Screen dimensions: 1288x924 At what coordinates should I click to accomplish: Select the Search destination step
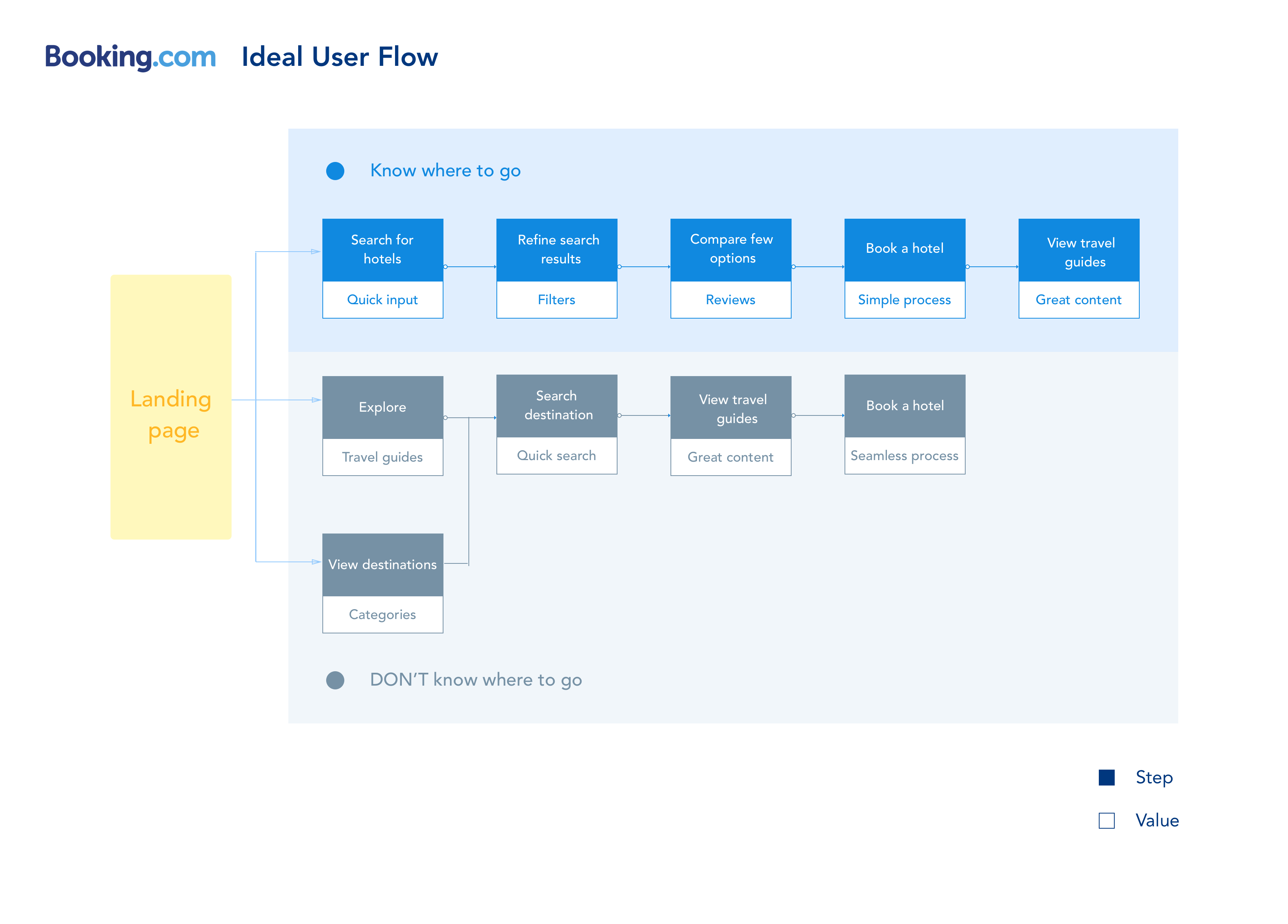(557, 406)
